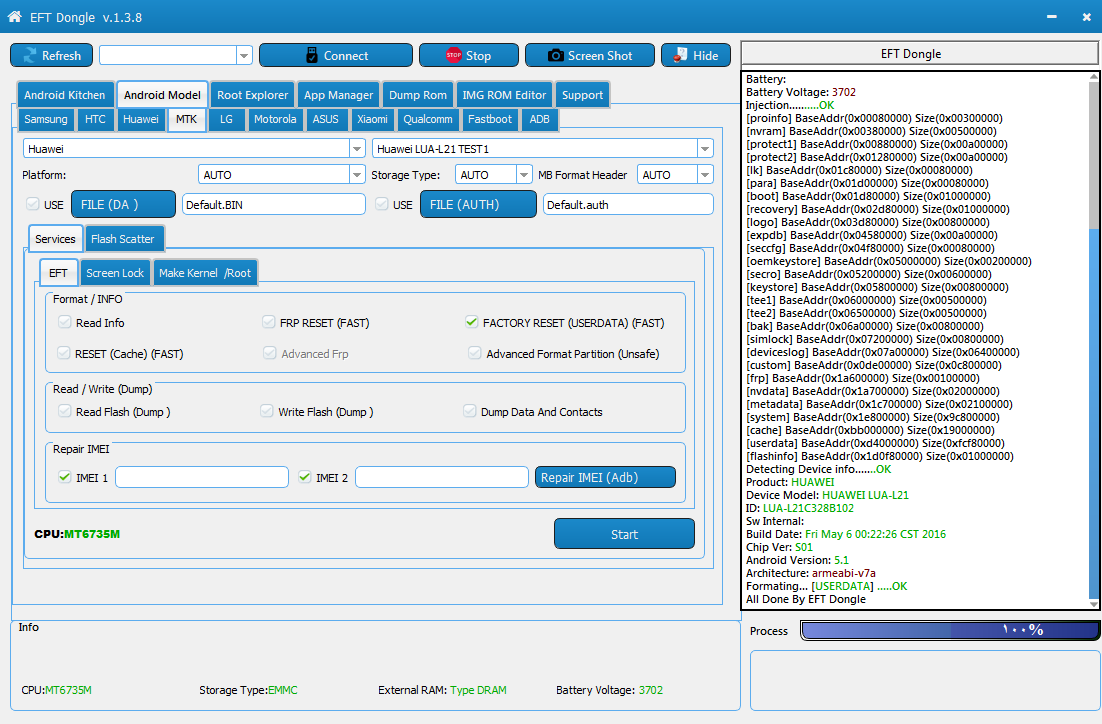Open IMG ROM Editor tab
This screenshot has height=724, width=1102.
pos(504,96)
